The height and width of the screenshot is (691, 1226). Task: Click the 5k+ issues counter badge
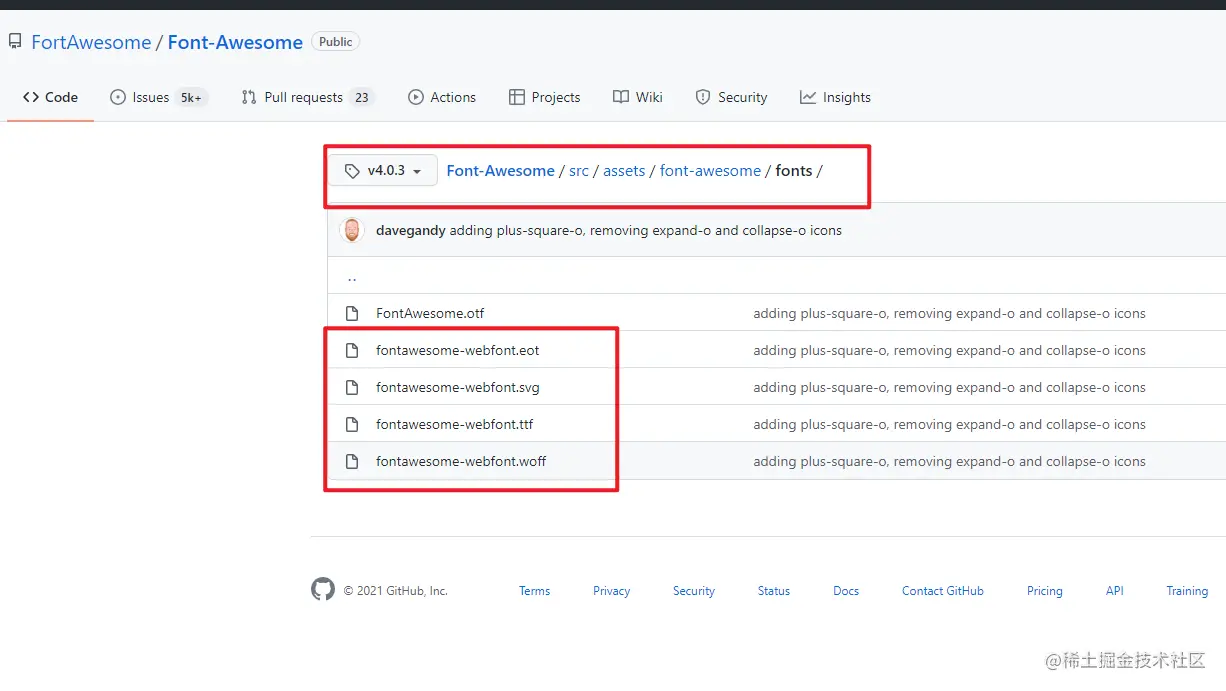[191, 97]
